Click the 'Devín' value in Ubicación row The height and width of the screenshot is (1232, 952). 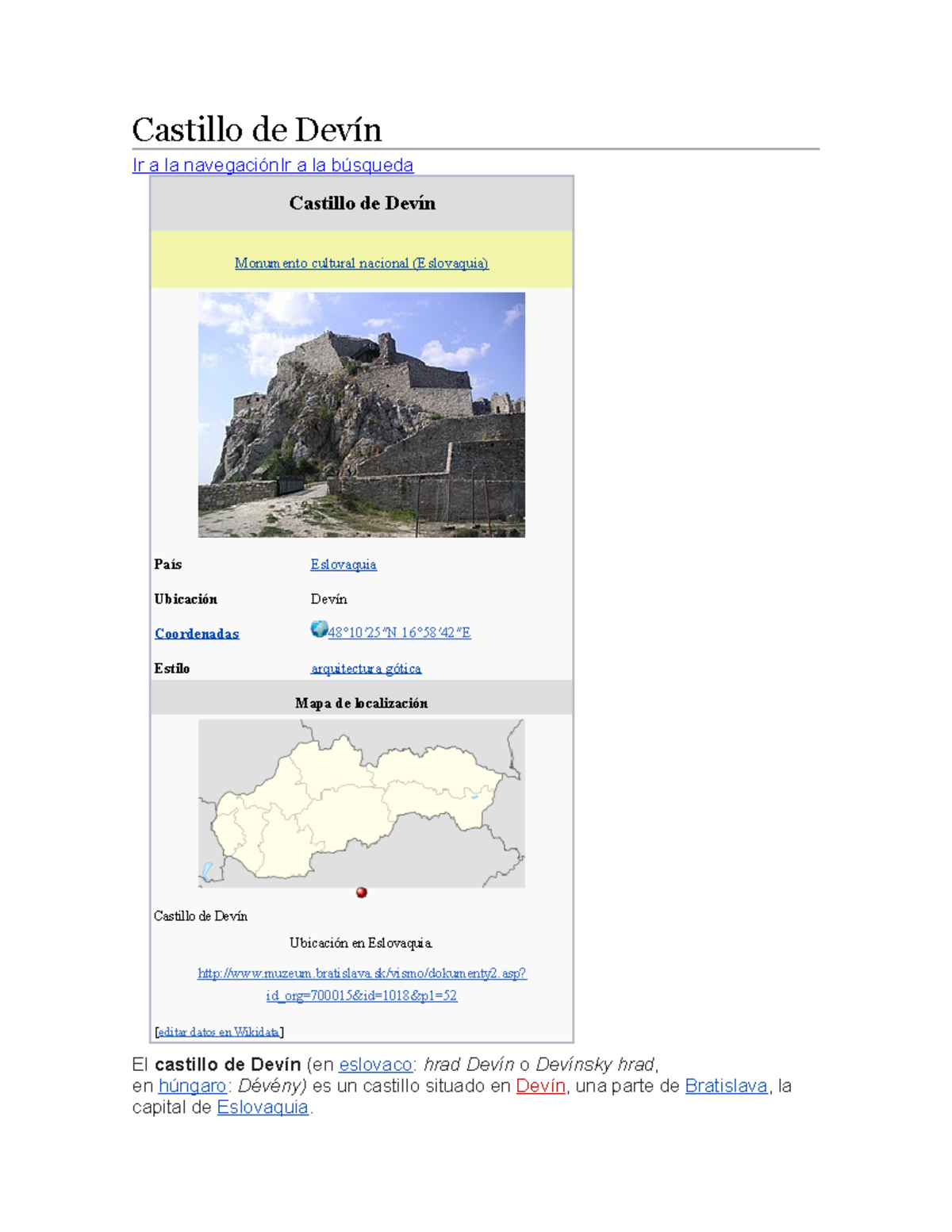[x=328, y=599]
